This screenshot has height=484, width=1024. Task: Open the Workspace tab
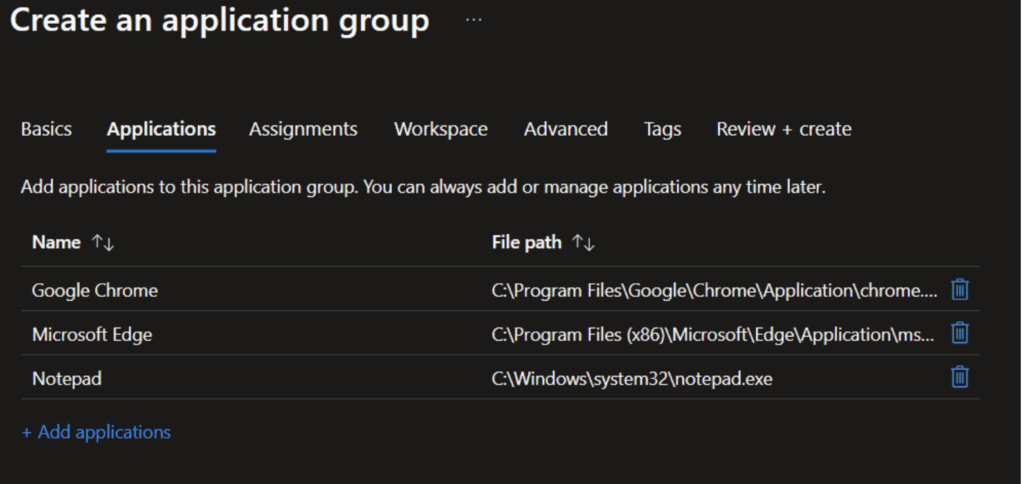tap(440, 129)
